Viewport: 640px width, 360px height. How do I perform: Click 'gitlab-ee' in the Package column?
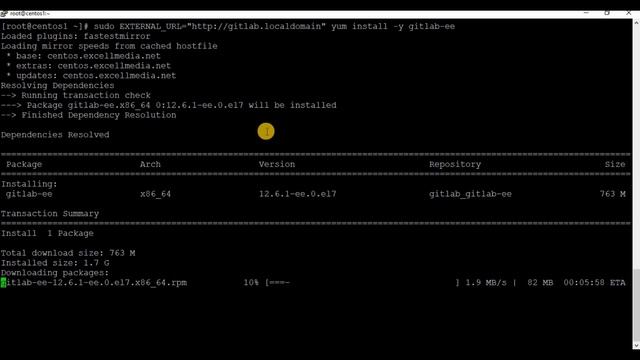(29, 194)
